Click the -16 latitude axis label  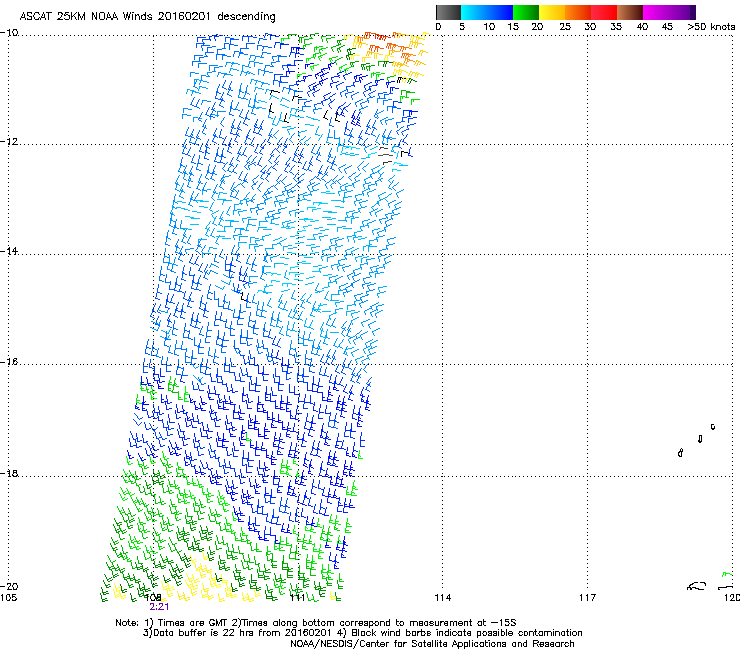pos(9,362)
